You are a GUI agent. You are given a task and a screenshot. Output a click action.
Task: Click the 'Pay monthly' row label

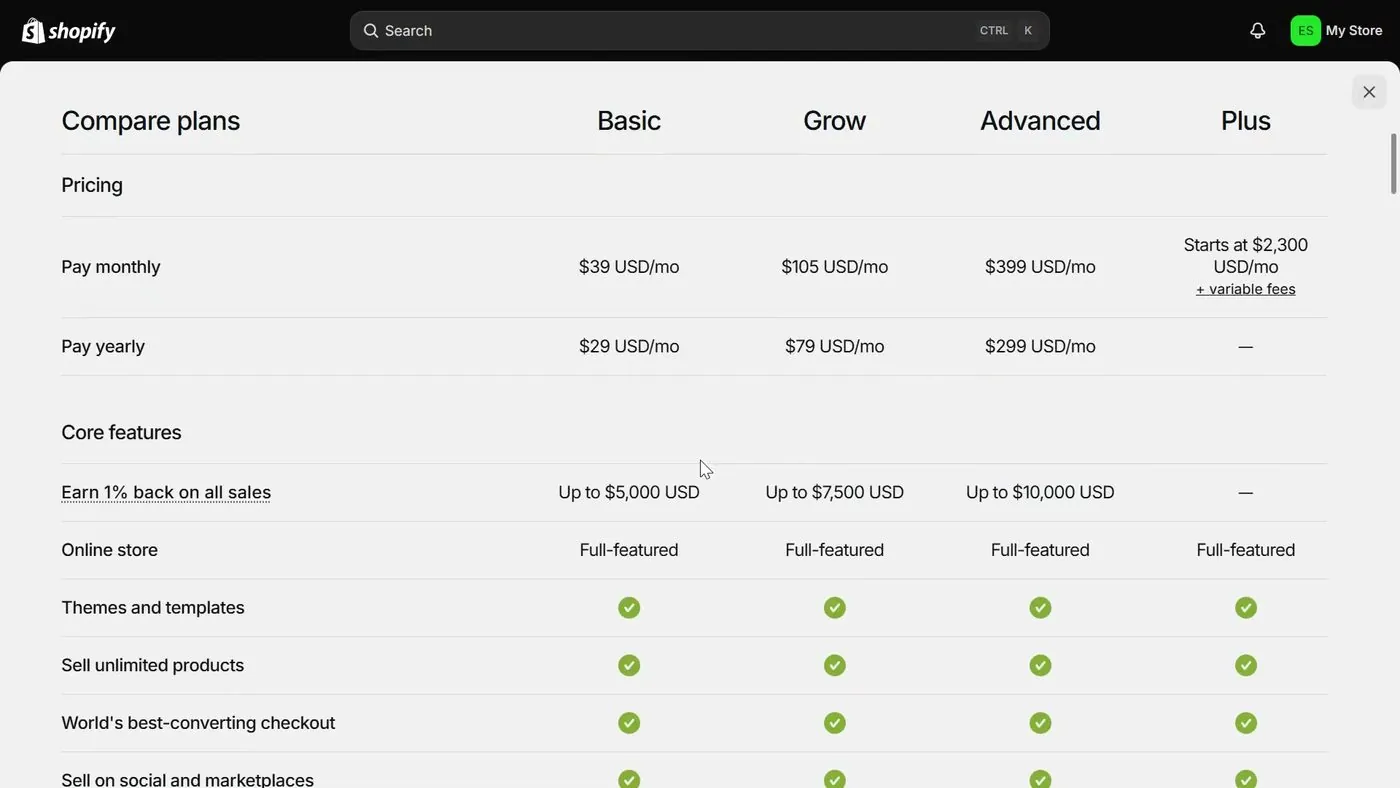[x=111, y=267]
